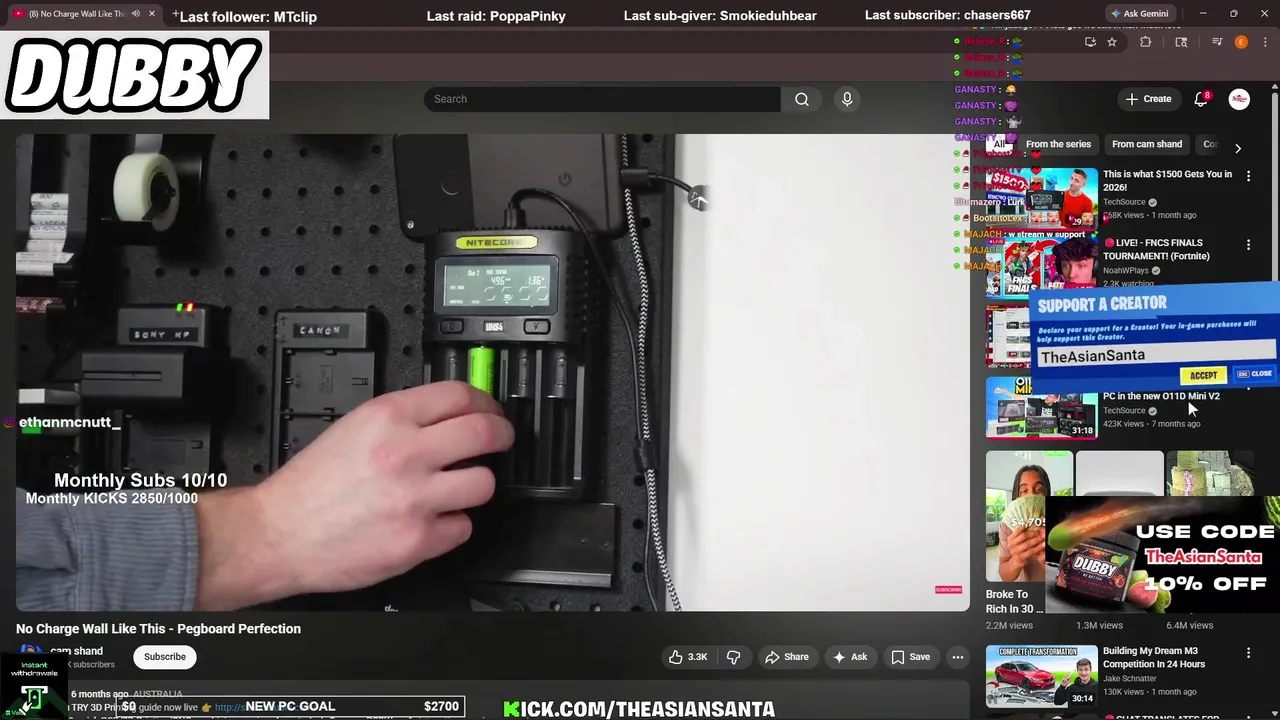Open 'Broke To Rich In 30' short

pyautogui.click(x=1029, y=516)
